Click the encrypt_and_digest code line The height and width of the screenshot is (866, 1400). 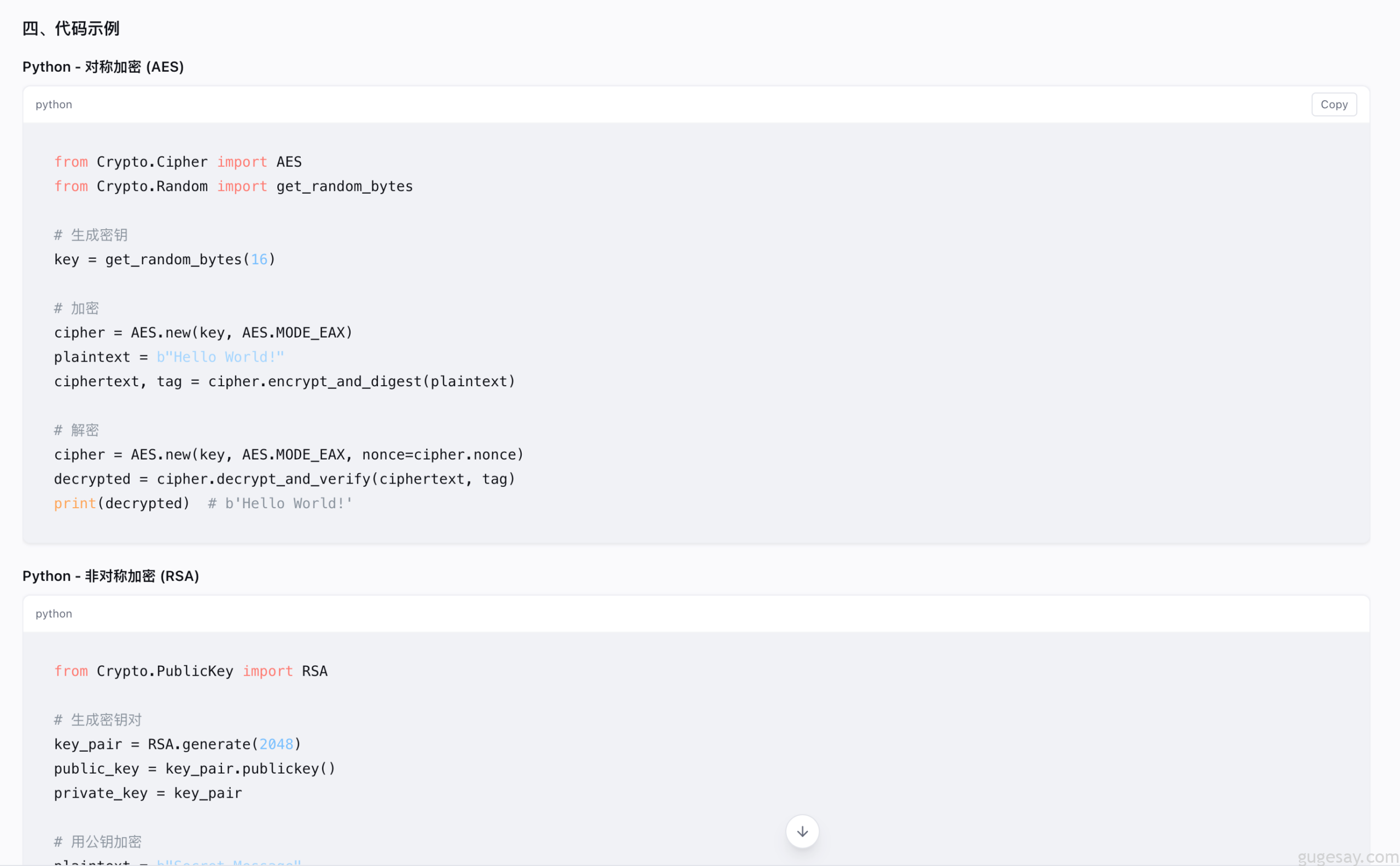click(x=284, y=381)
